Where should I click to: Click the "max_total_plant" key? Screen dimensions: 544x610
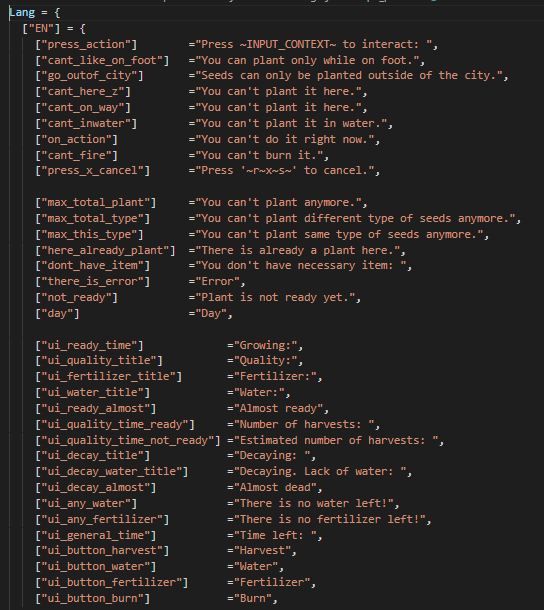tap(96, 202)
